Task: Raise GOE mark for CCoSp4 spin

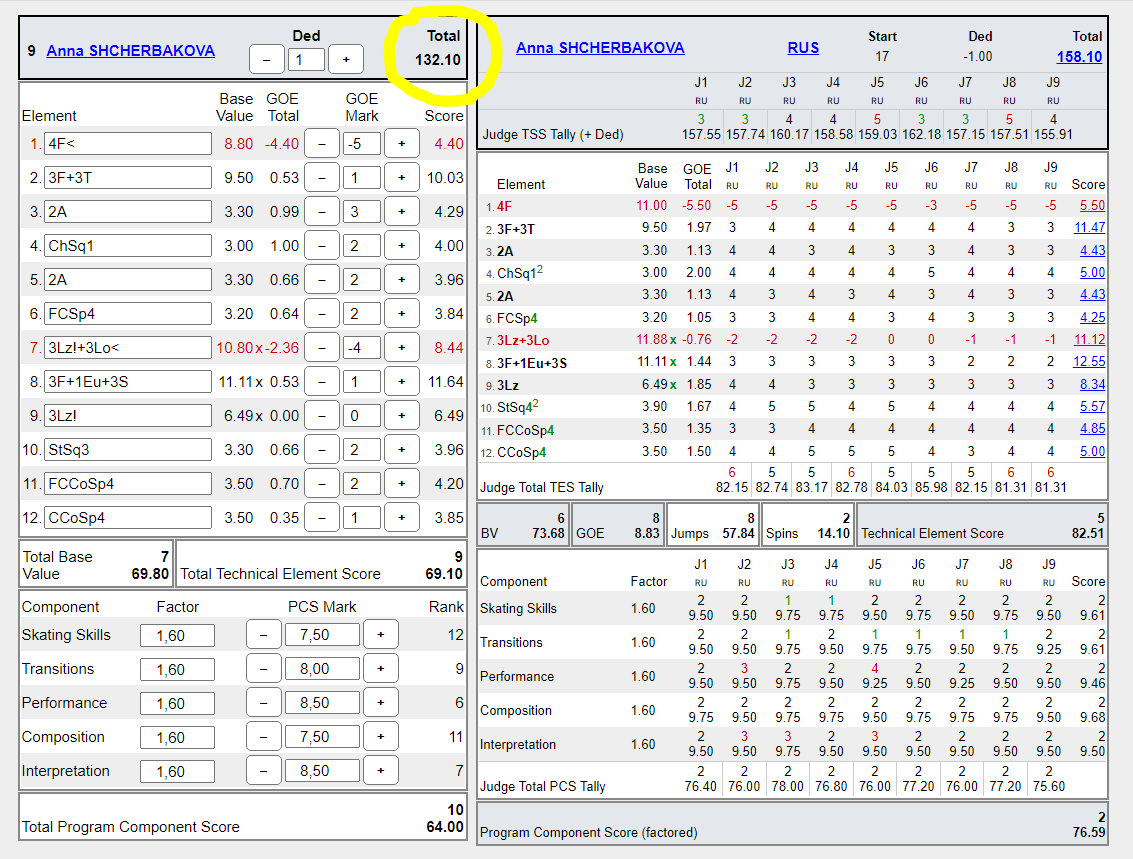Action: point(401,518)
